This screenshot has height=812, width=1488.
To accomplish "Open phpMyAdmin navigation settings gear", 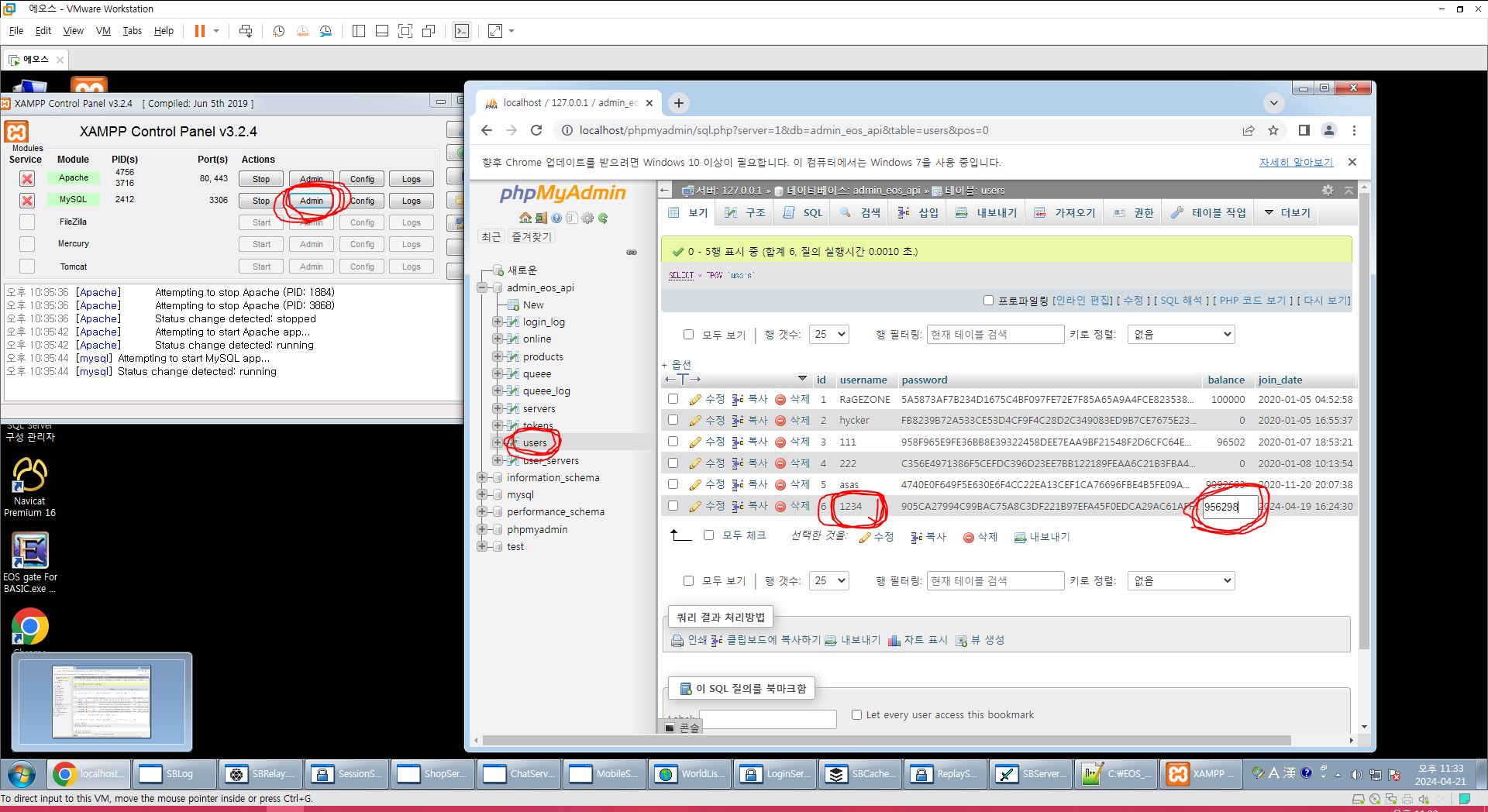I will click(x=587, y=218).
